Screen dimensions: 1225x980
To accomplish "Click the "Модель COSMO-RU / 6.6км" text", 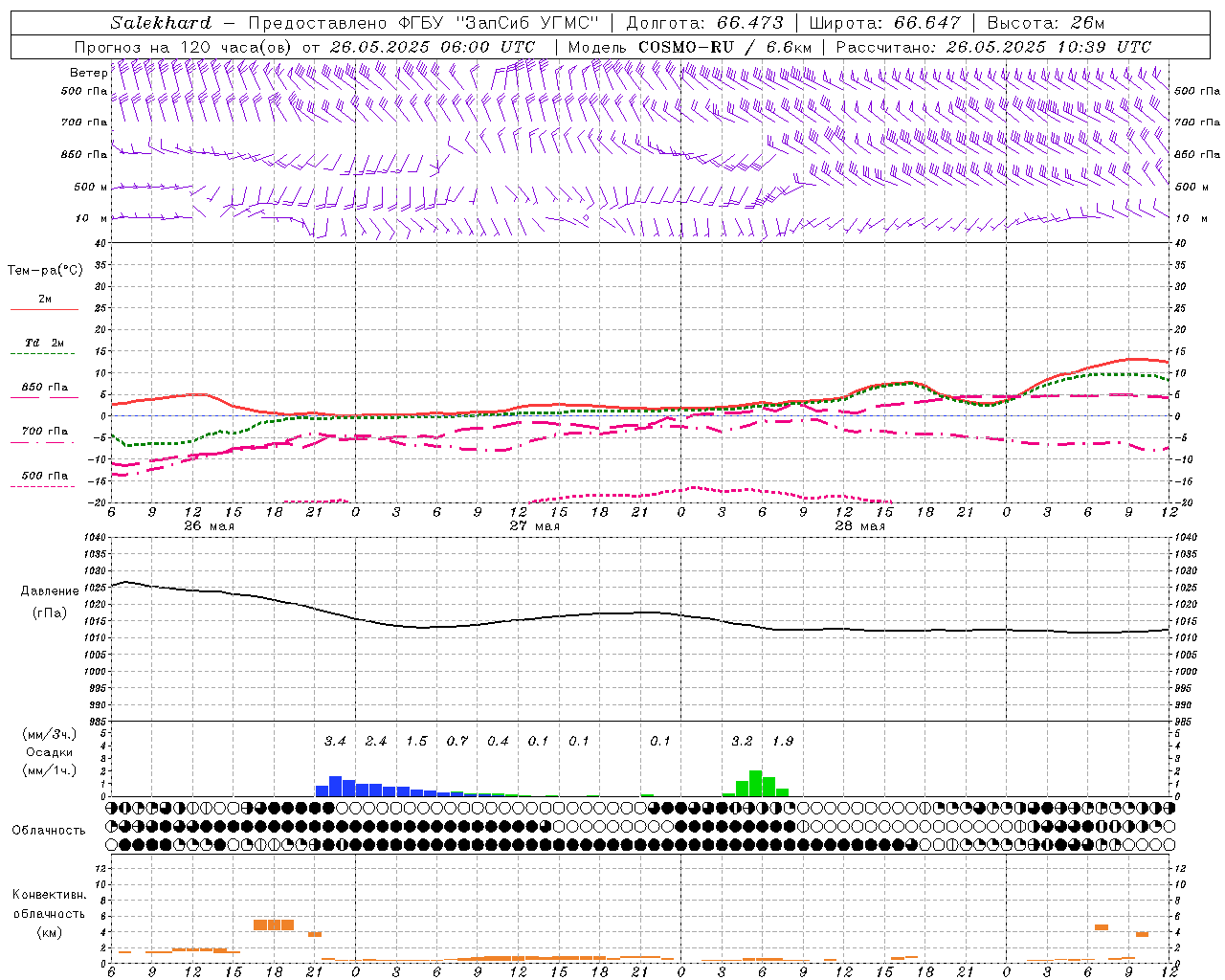I will click(690, 47).
